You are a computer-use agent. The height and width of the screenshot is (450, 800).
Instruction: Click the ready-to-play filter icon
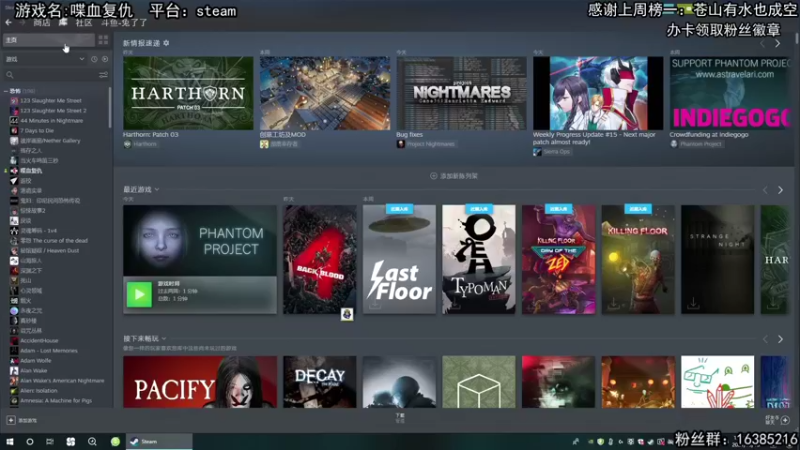point(105,59)
